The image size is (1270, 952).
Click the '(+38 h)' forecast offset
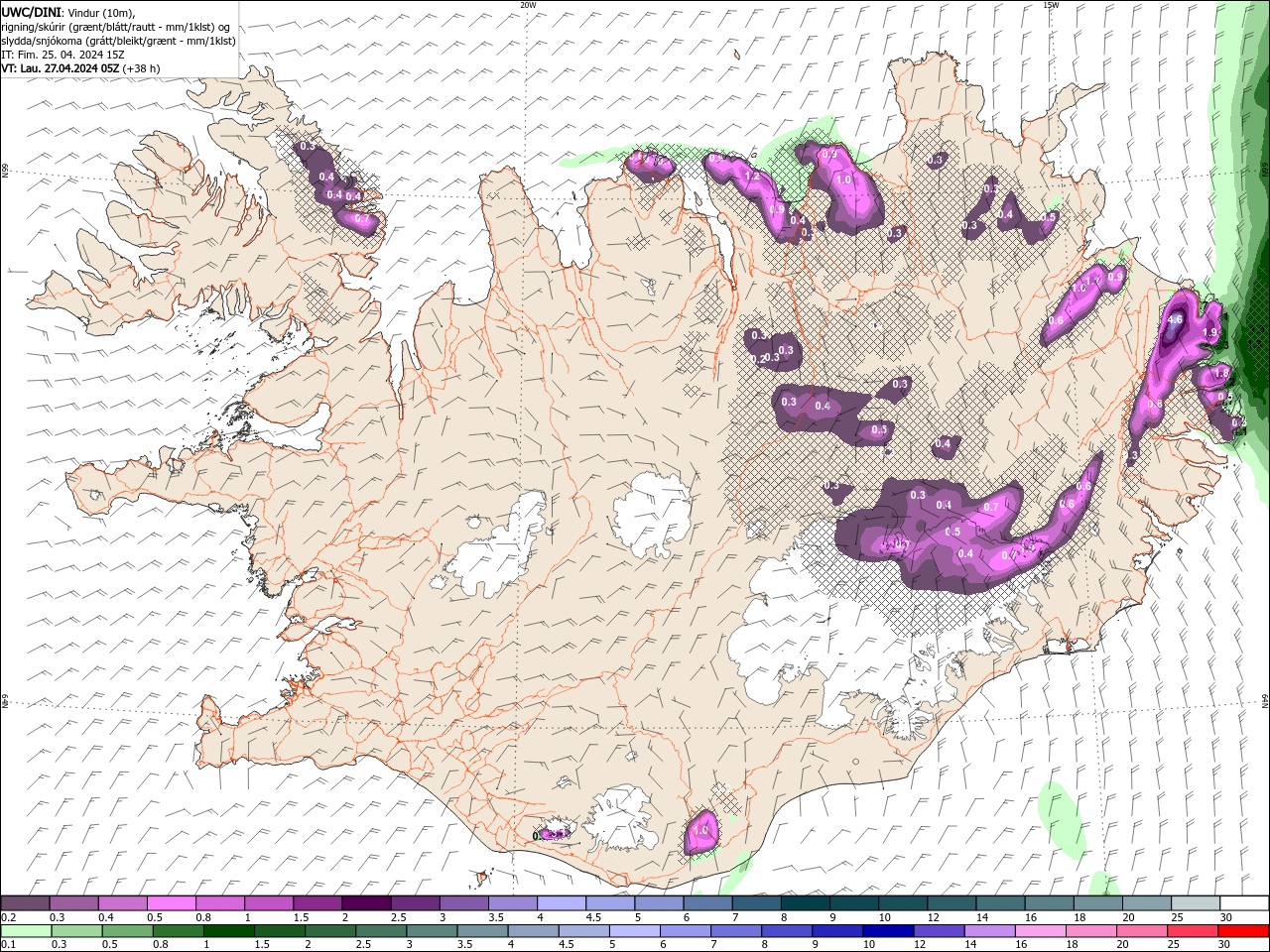point(141,68)
